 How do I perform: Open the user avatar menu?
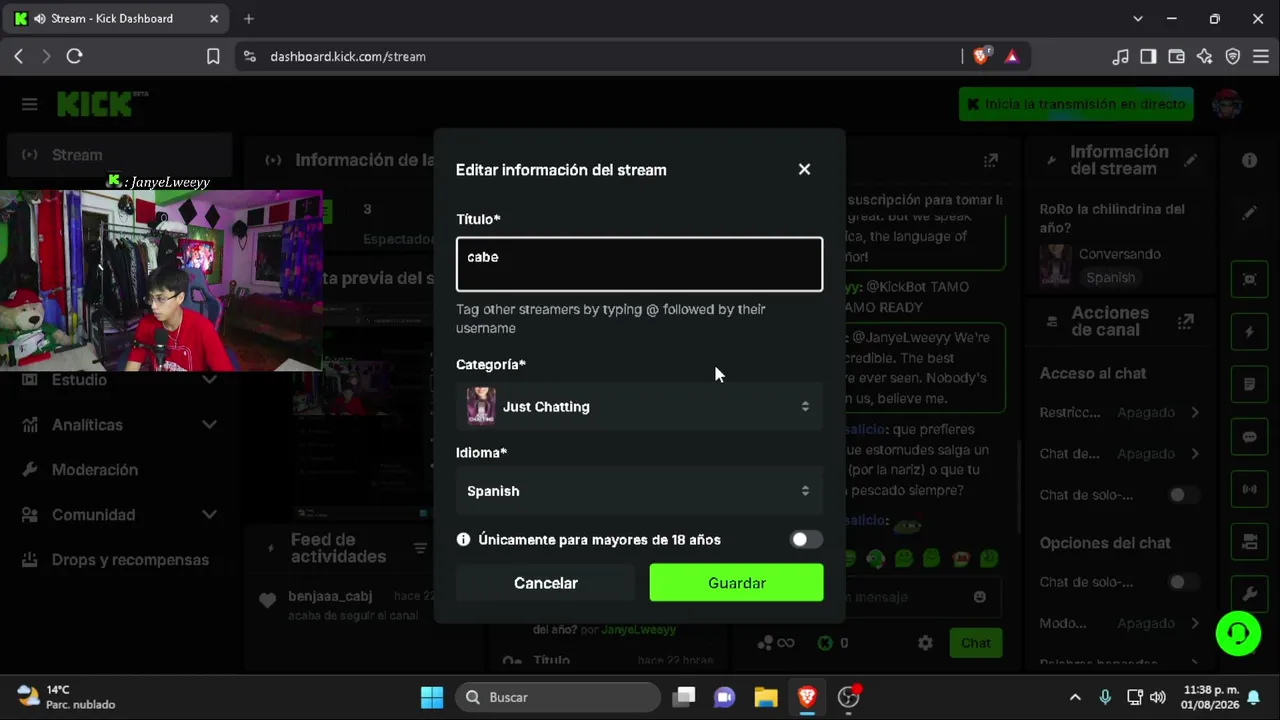pos(1227,104)
